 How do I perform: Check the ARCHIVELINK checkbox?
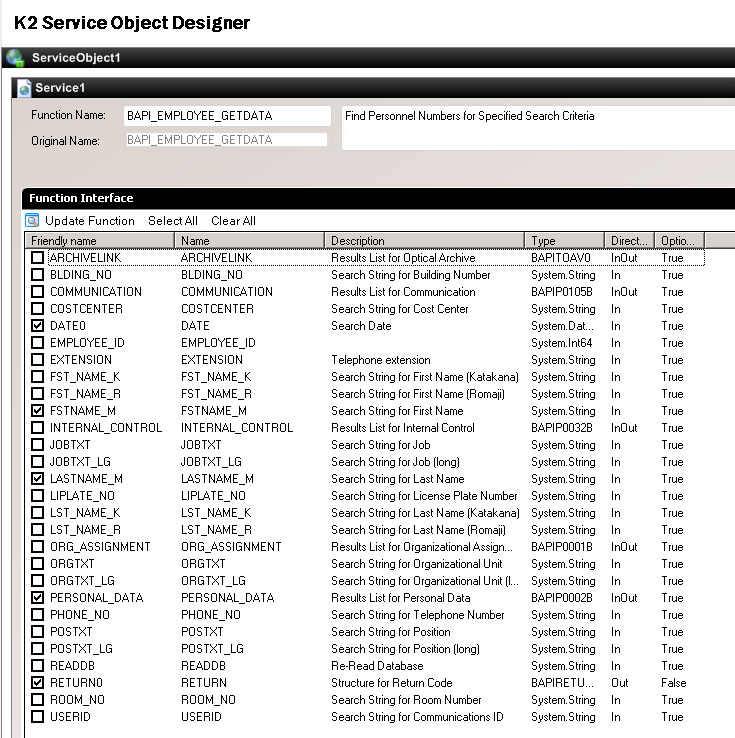[x=38, y=257]
